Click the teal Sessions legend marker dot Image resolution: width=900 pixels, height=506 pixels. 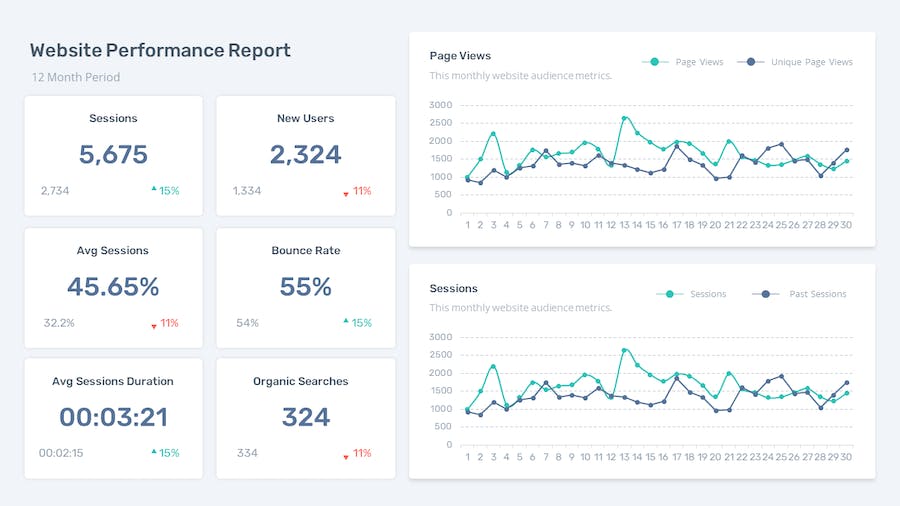click(669, 294)
